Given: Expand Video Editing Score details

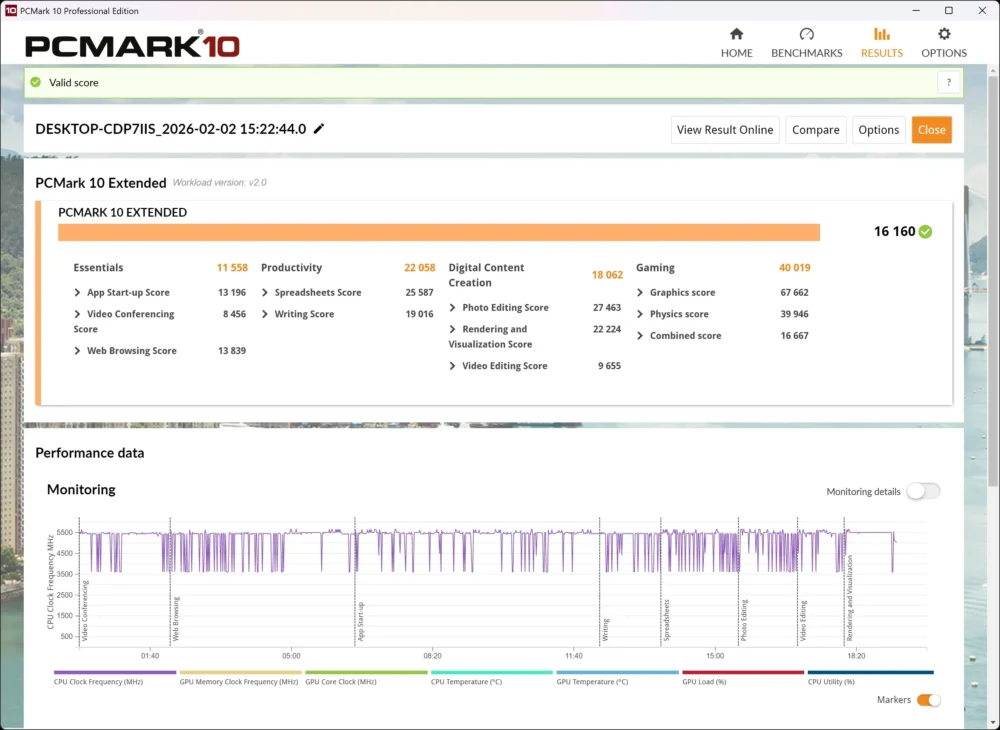Looking at the screenshot, I should tap(452, 366).
